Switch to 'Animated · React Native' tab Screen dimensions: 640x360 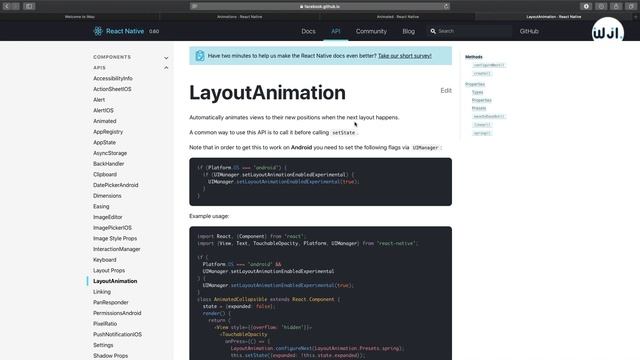[398, 17]
